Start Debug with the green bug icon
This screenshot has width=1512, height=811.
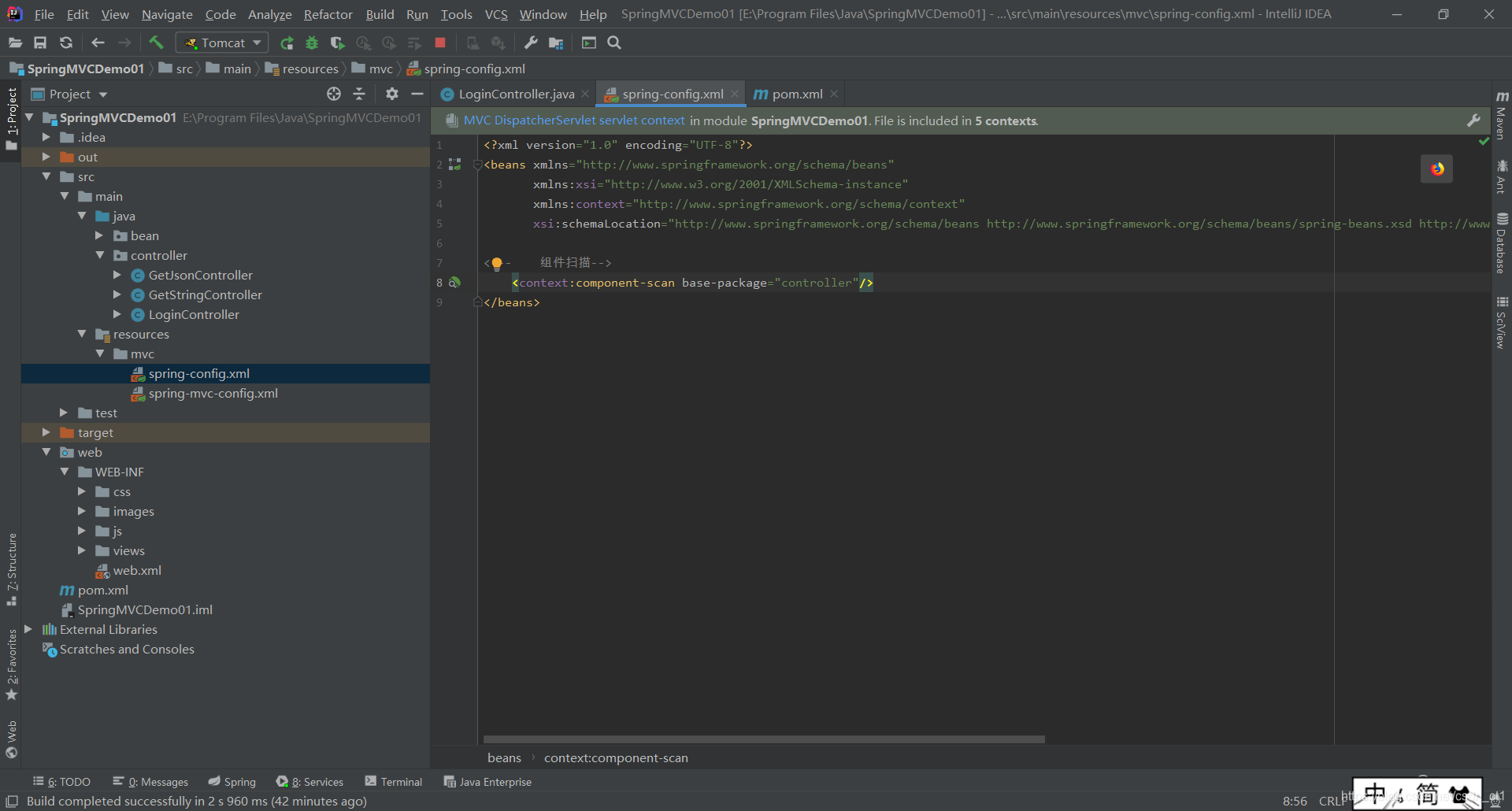312,43
